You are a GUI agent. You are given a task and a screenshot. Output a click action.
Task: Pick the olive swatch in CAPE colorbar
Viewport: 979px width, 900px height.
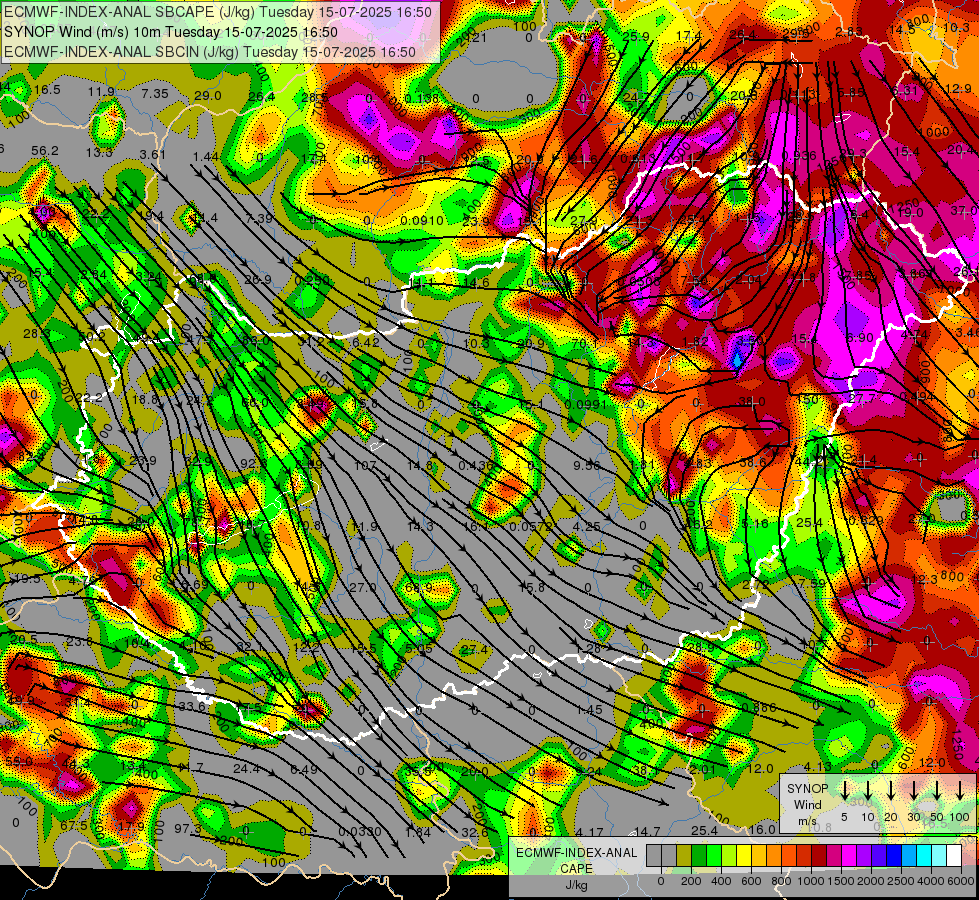point(684,855)
